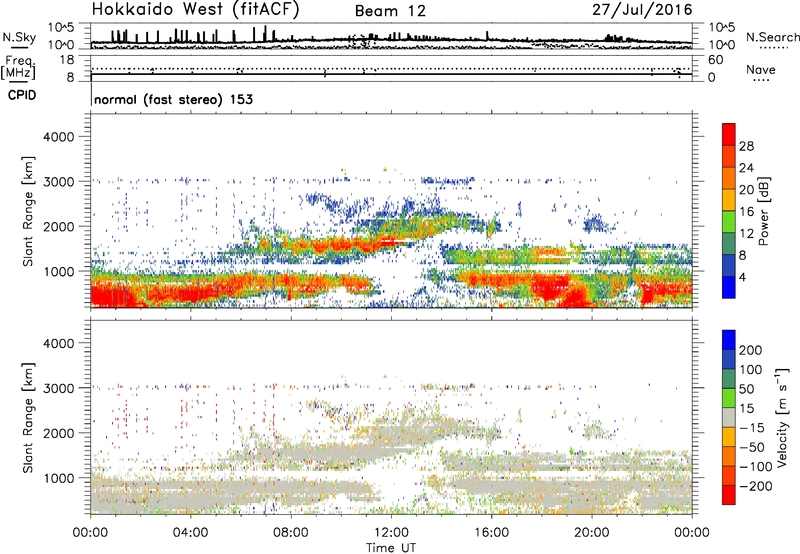Click the "Slant Range [km]" label of the velocity panel
The image size is (800, 554).
point(28,418)
